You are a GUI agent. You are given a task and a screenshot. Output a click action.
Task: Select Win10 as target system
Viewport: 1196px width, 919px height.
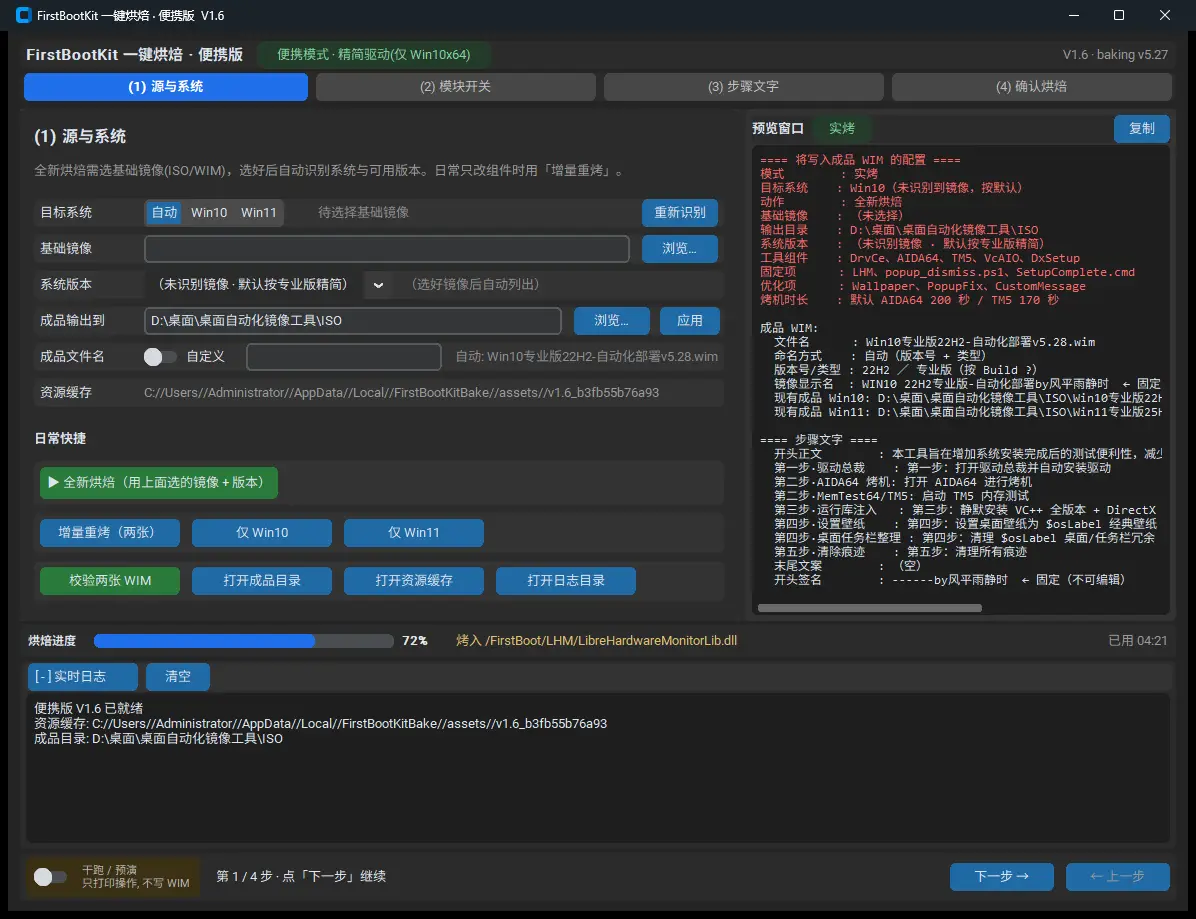[209, 212]
